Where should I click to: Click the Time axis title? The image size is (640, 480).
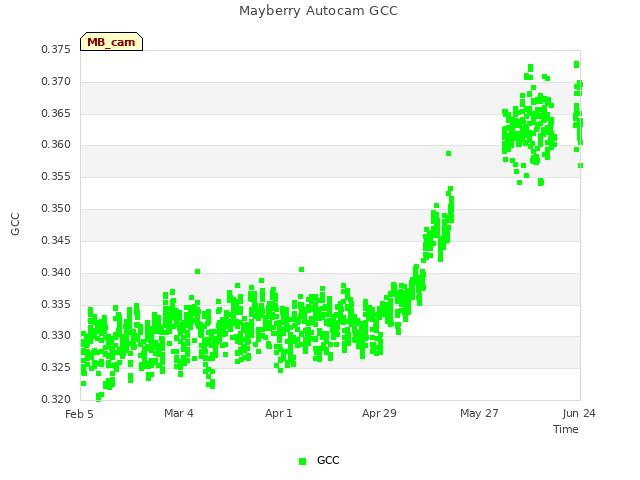coord(566,429)
